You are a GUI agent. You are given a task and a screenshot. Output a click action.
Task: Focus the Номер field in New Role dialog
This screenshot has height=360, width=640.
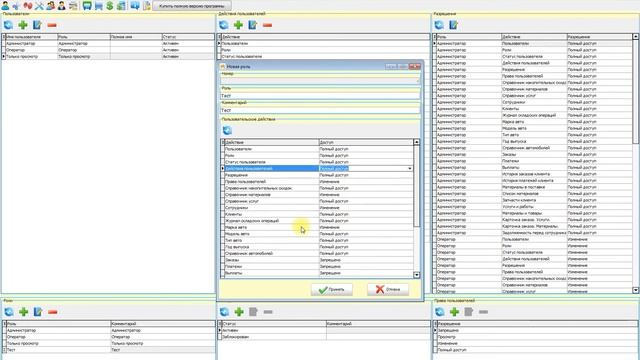pos(320,81)
